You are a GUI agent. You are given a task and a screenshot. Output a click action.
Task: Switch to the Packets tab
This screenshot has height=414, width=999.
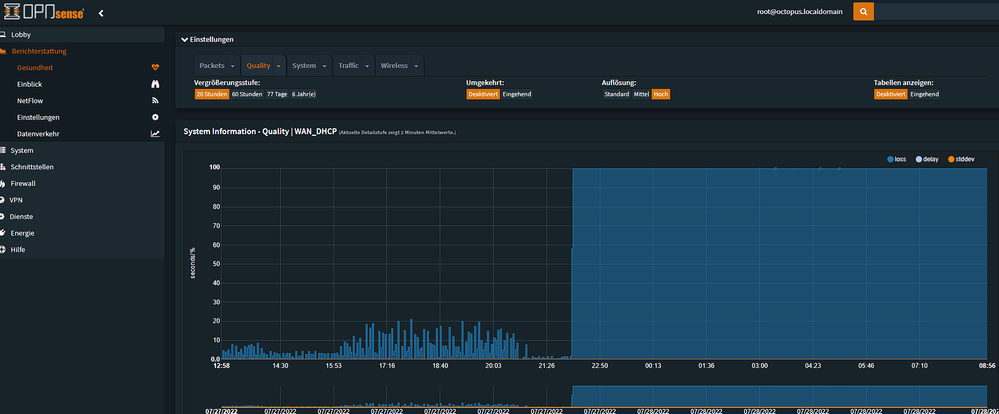(x=212, y=66)
